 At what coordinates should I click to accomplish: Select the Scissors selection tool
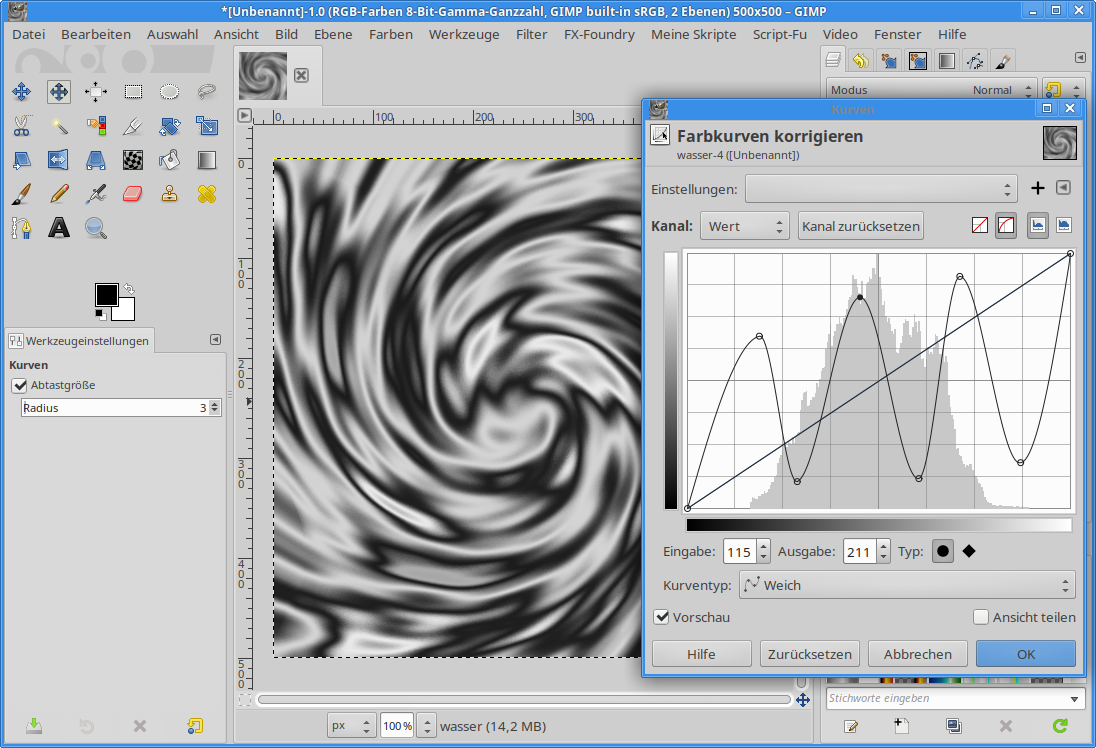tap(21, 126)
